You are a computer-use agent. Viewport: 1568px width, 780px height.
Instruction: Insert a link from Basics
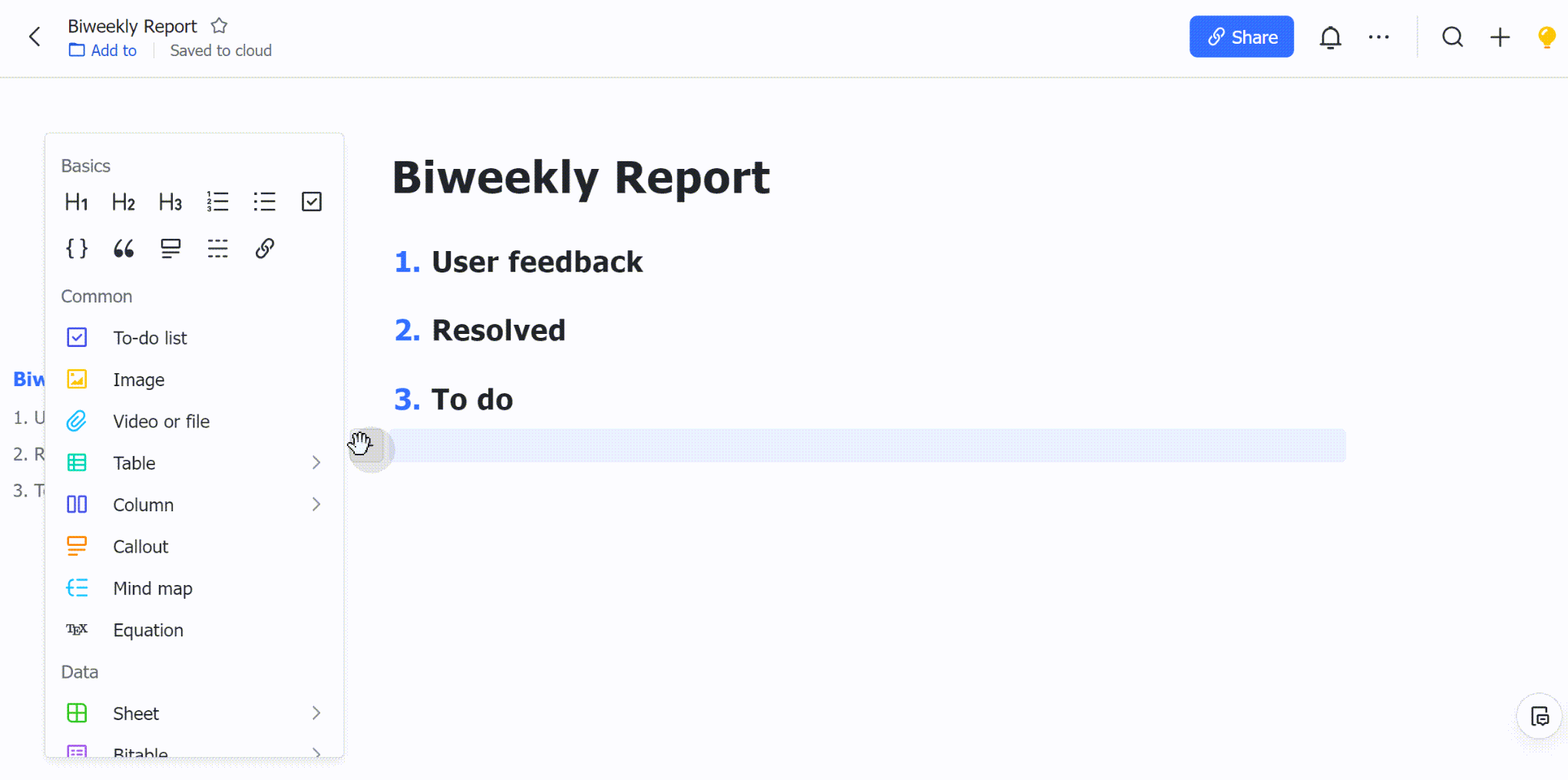[x=264, y=249]
